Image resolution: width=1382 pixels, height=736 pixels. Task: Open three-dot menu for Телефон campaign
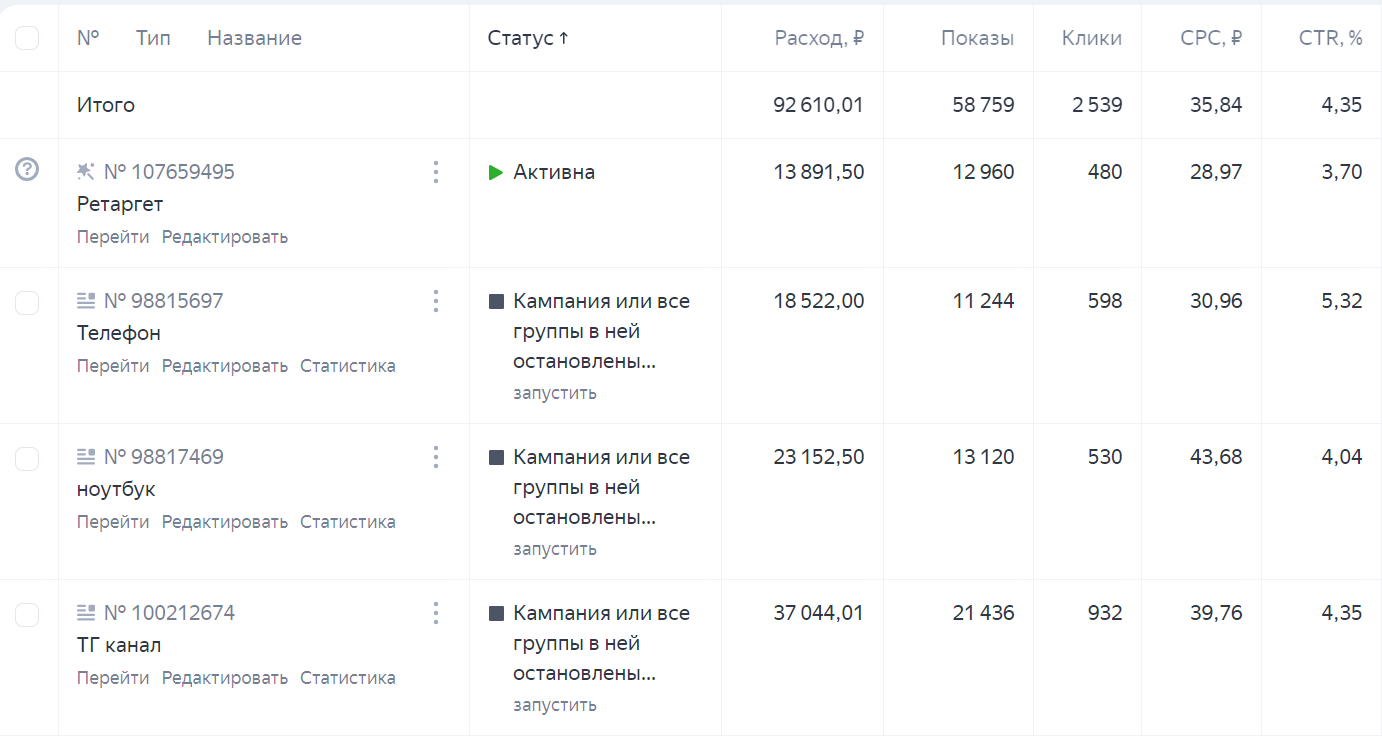[x=435, y=301]
